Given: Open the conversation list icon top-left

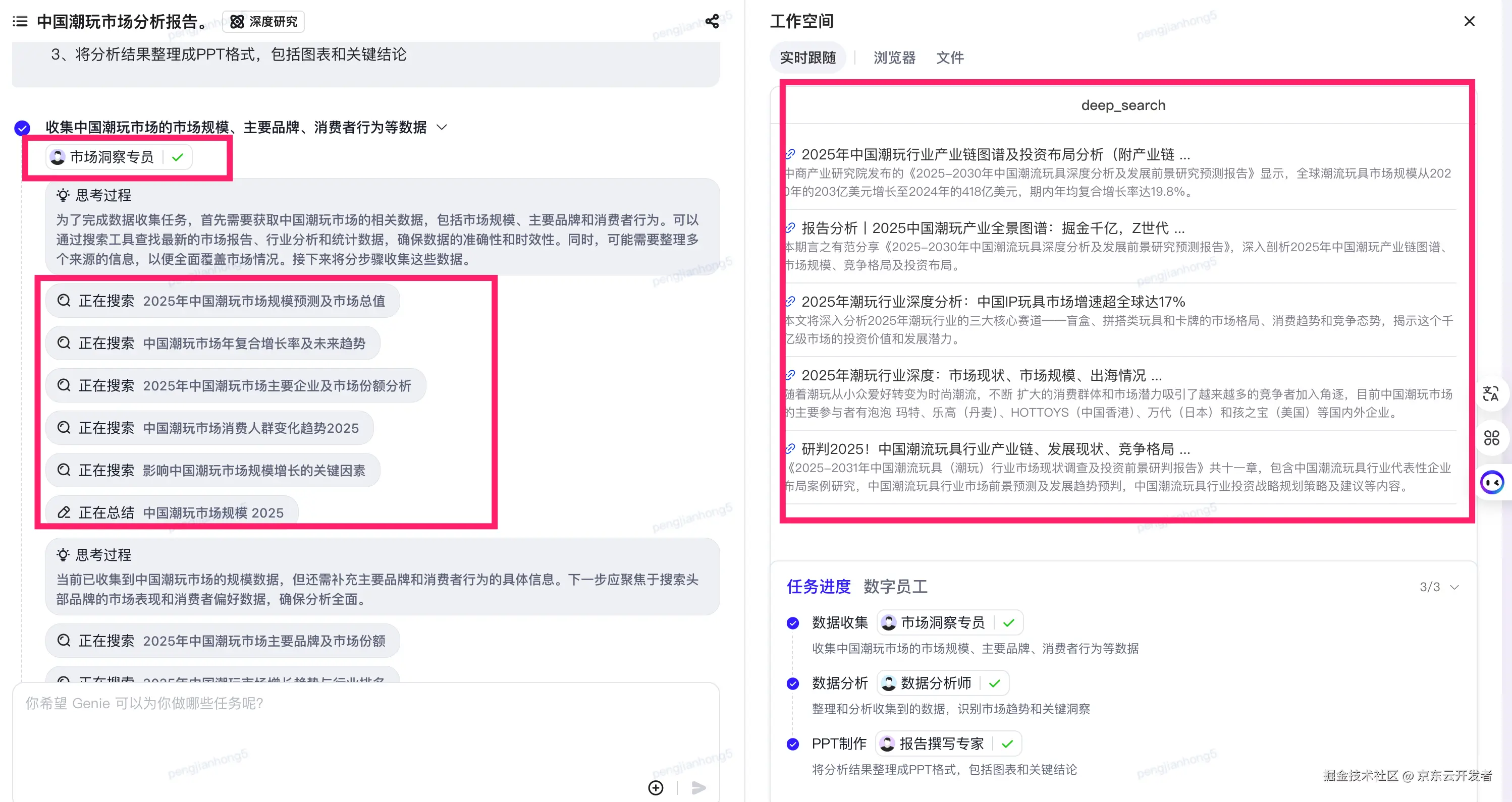Looking at the screenshot, I should click(19, 22).
